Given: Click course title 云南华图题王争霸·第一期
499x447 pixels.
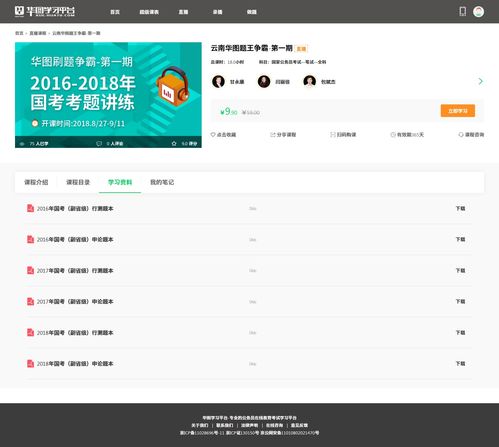Looking at the screenshot, I should pos(252,48).
